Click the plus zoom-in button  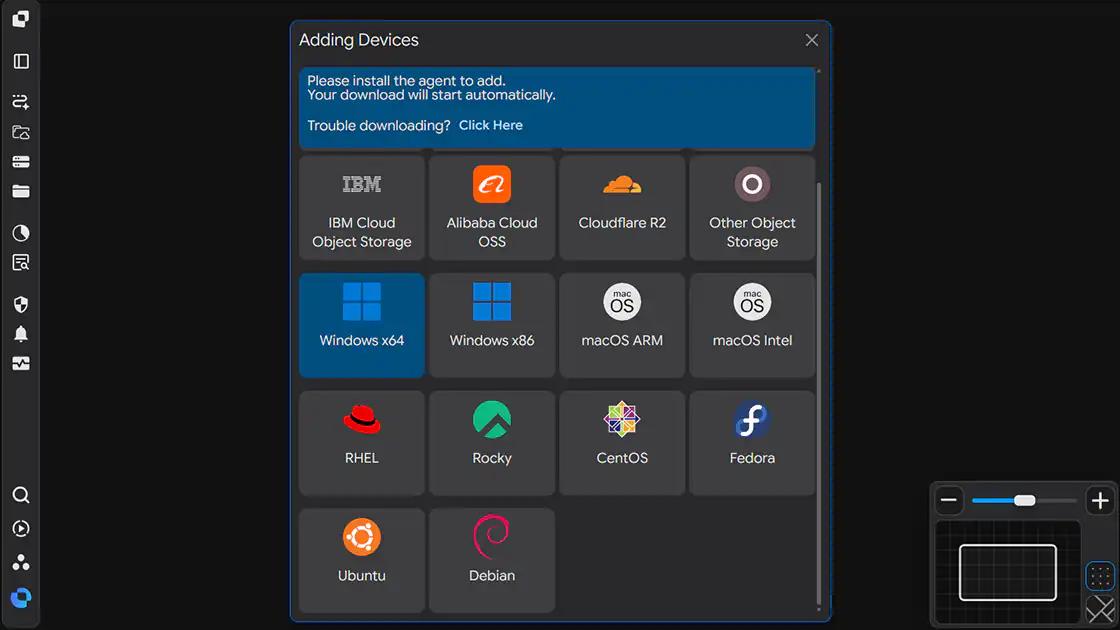click(x=1100, y=500)
